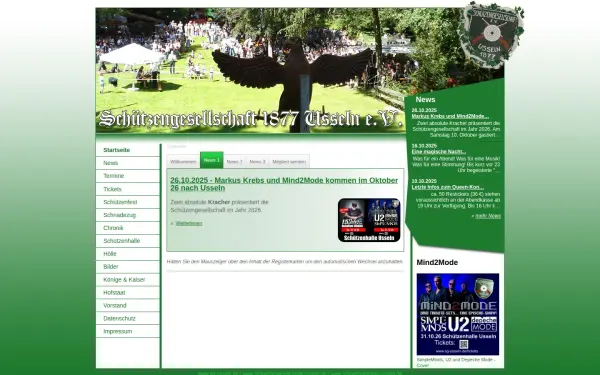Switch to the Willkommen tab

pos(183,162)
